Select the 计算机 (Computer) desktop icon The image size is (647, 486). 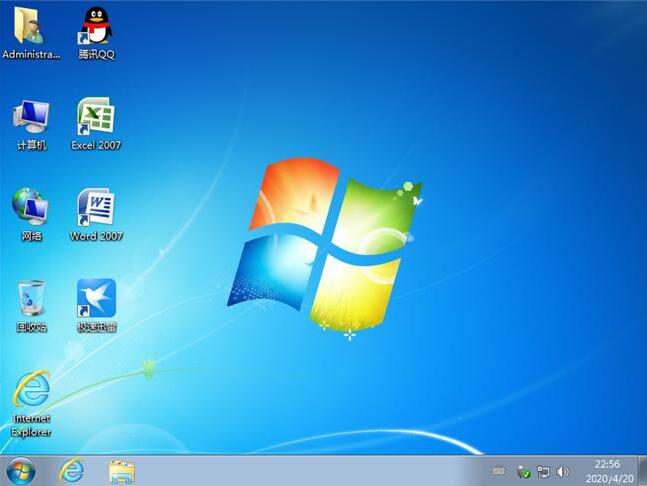(x=31, y=116)
